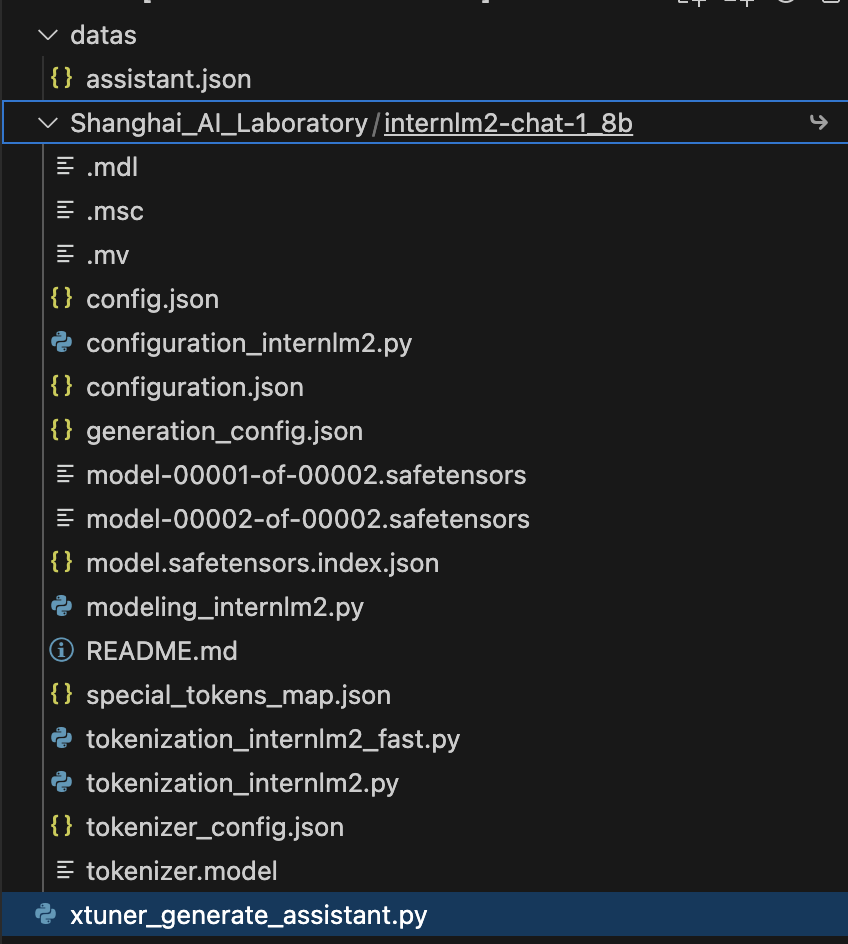This screenshot has height=944, width=848.
Task: Click the braces icon next to assistant.json
Action: (61, 79)
